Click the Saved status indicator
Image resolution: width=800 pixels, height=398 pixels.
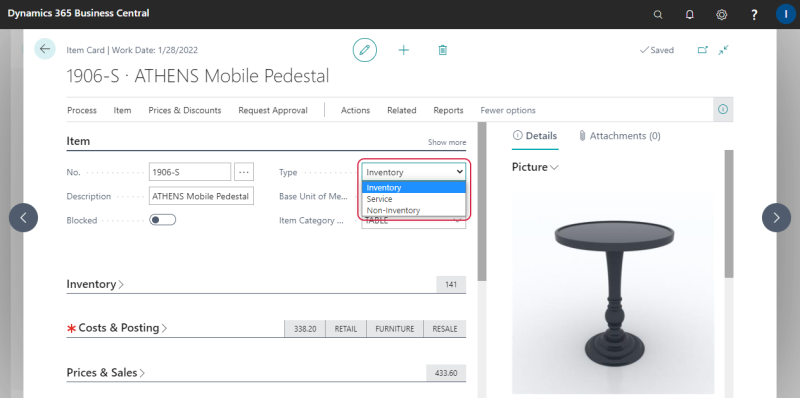657,50
